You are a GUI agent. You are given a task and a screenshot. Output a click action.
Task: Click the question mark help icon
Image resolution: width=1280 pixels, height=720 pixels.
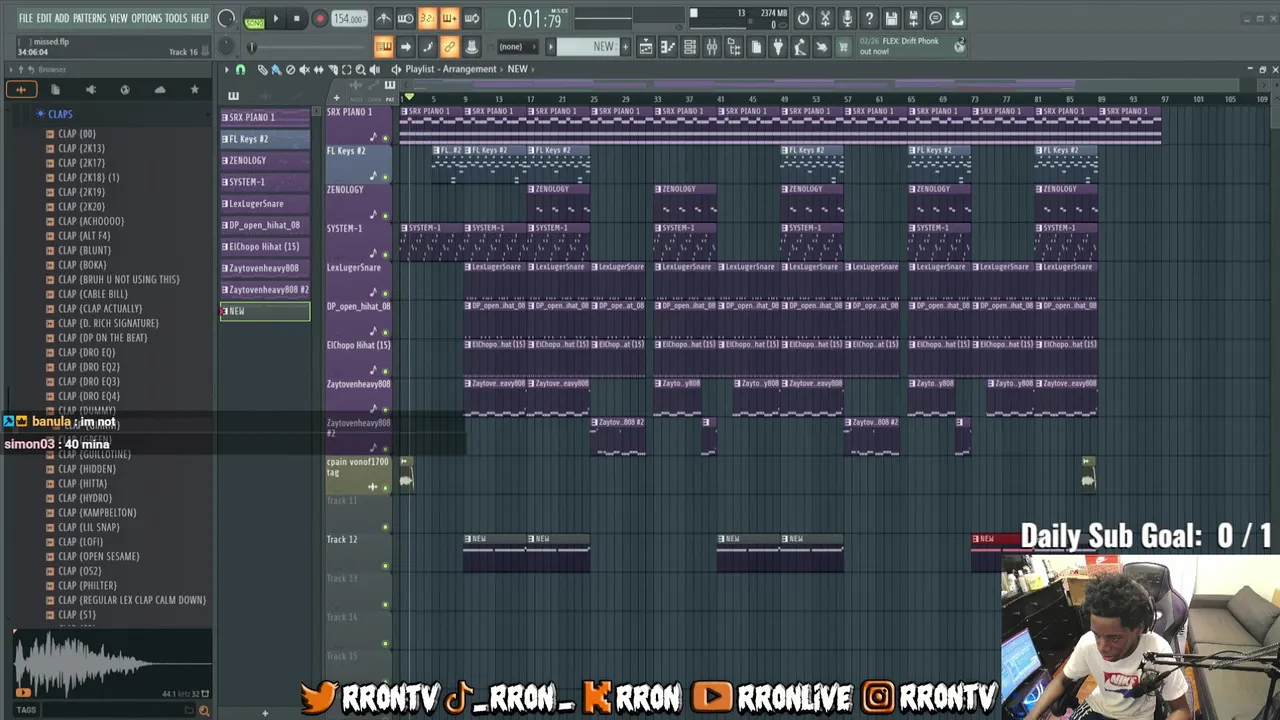869,18
